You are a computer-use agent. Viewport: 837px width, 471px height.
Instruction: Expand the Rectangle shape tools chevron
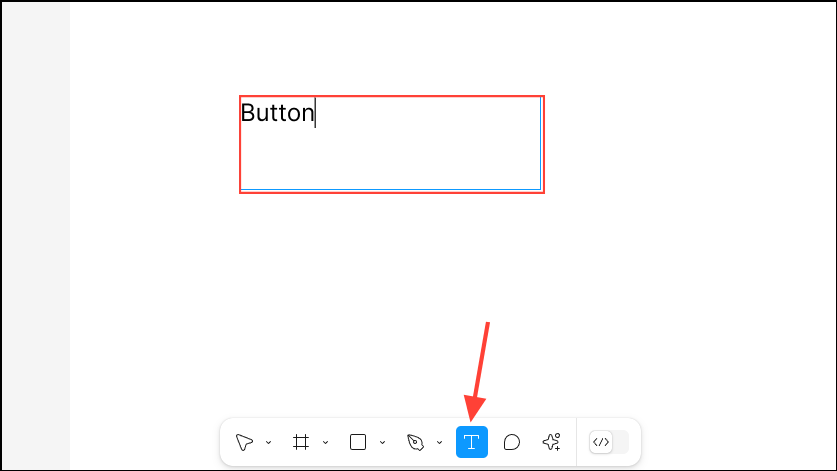[382, 443]
